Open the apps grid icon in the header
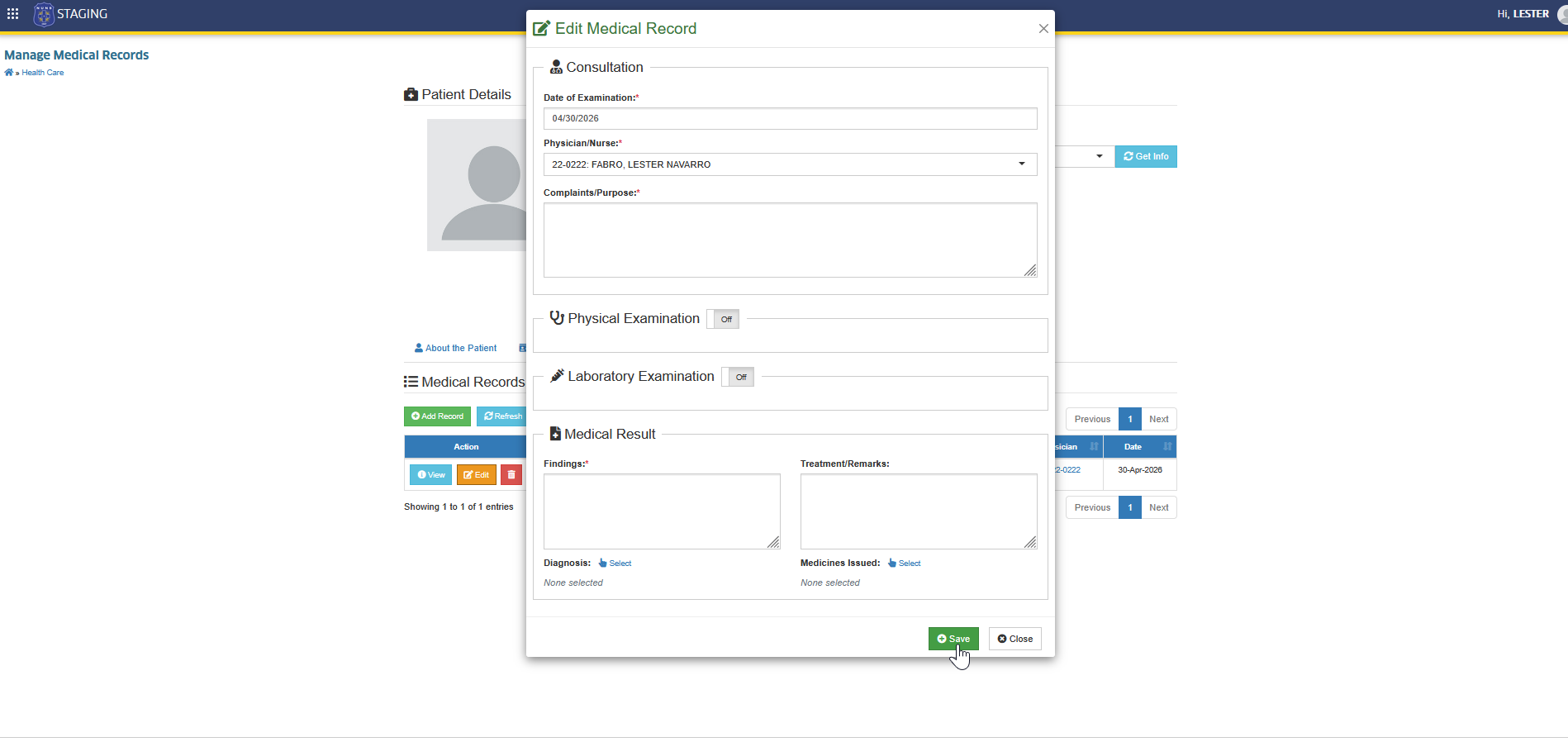The height and width of the screenshot is (742, 1568). tap(12, 14)
